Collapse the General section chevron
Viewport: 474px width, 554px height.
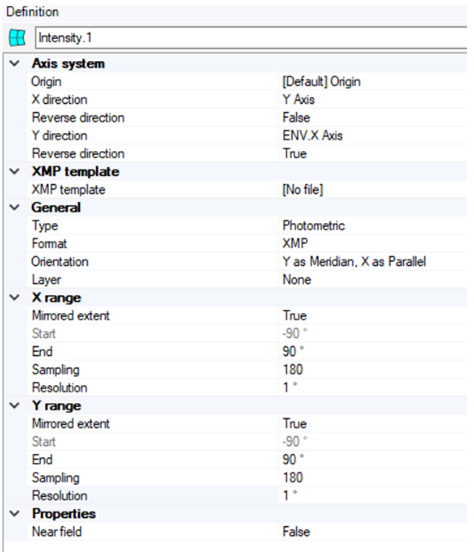[x=15, y=207]
